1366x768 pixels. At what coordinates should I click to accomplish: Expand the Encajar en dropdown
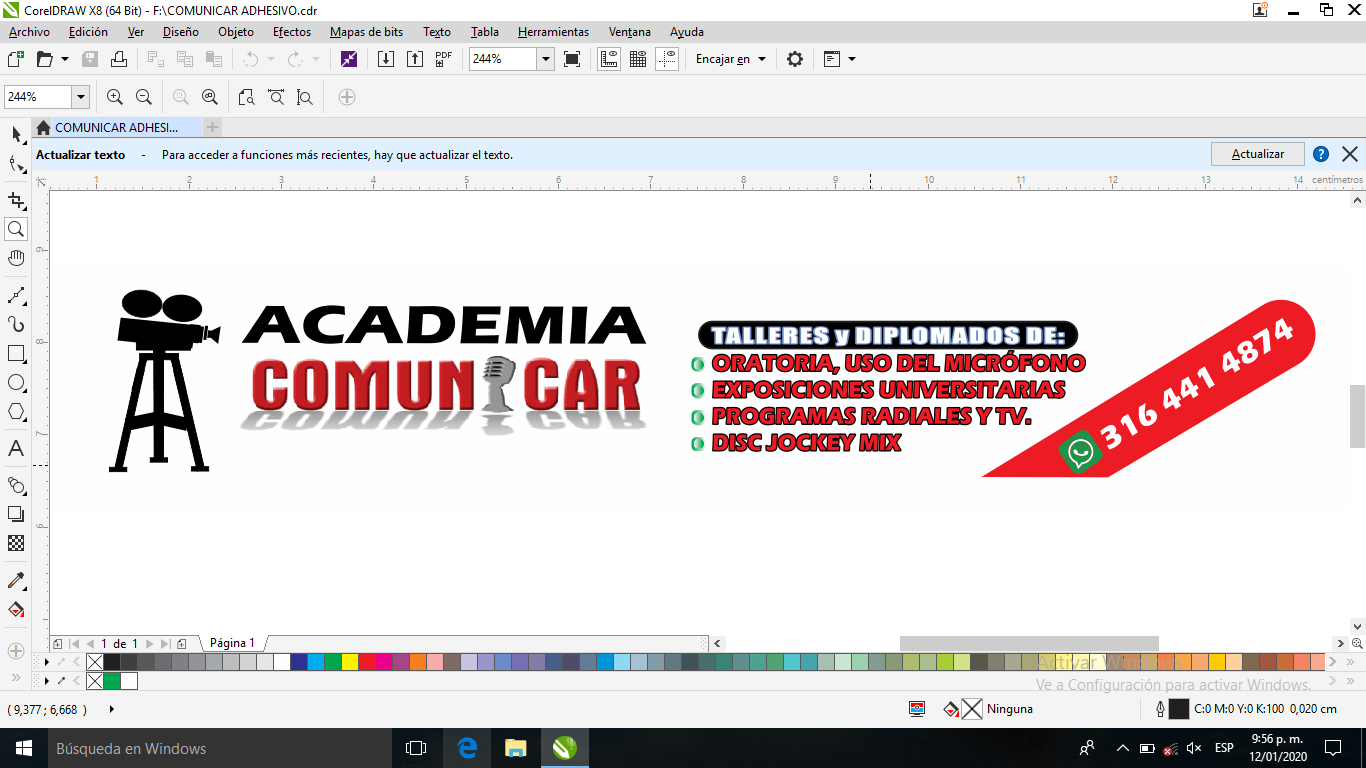(731, 59)
